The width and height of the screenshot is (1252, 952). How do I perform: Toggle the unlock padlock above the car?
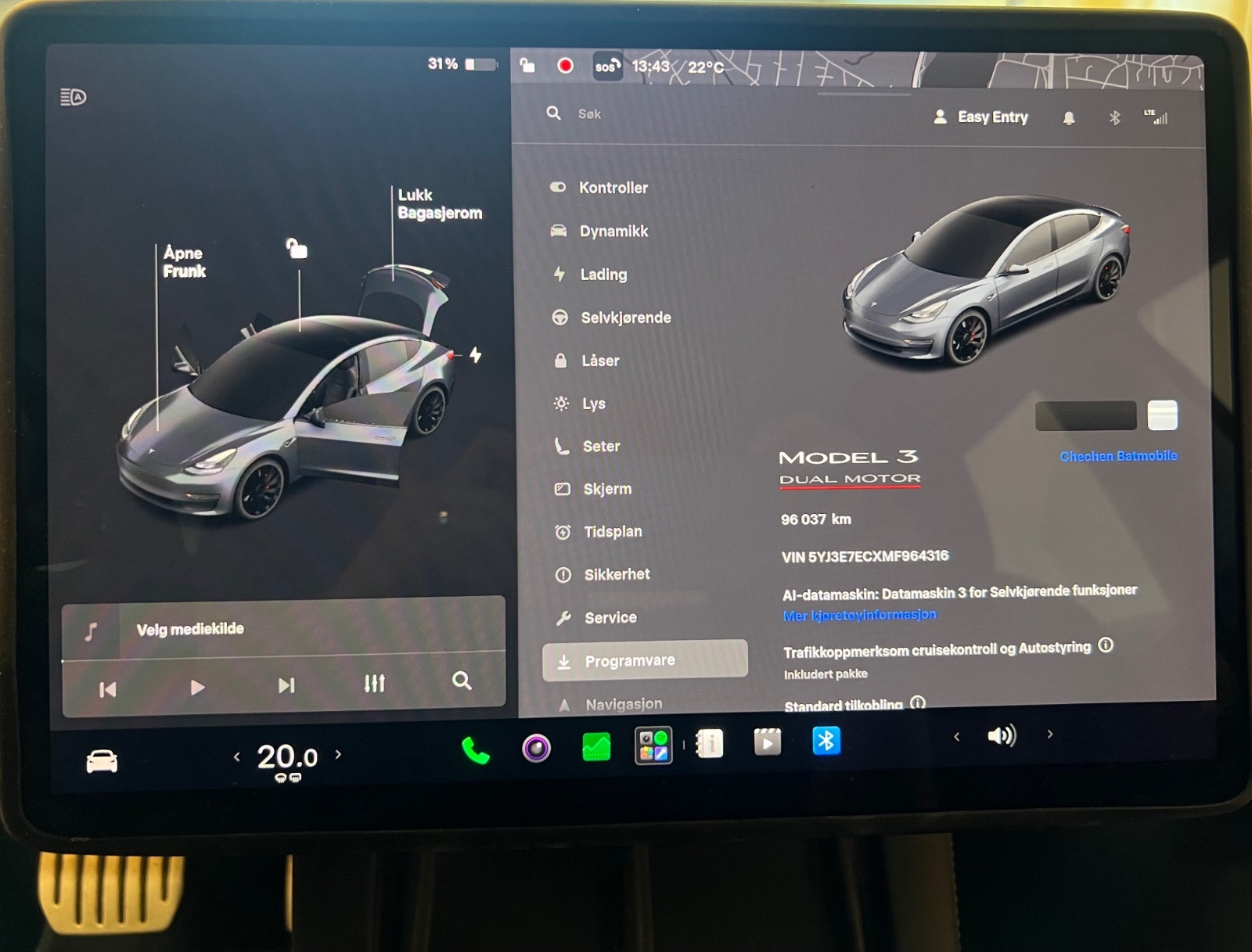click(297, 248)
